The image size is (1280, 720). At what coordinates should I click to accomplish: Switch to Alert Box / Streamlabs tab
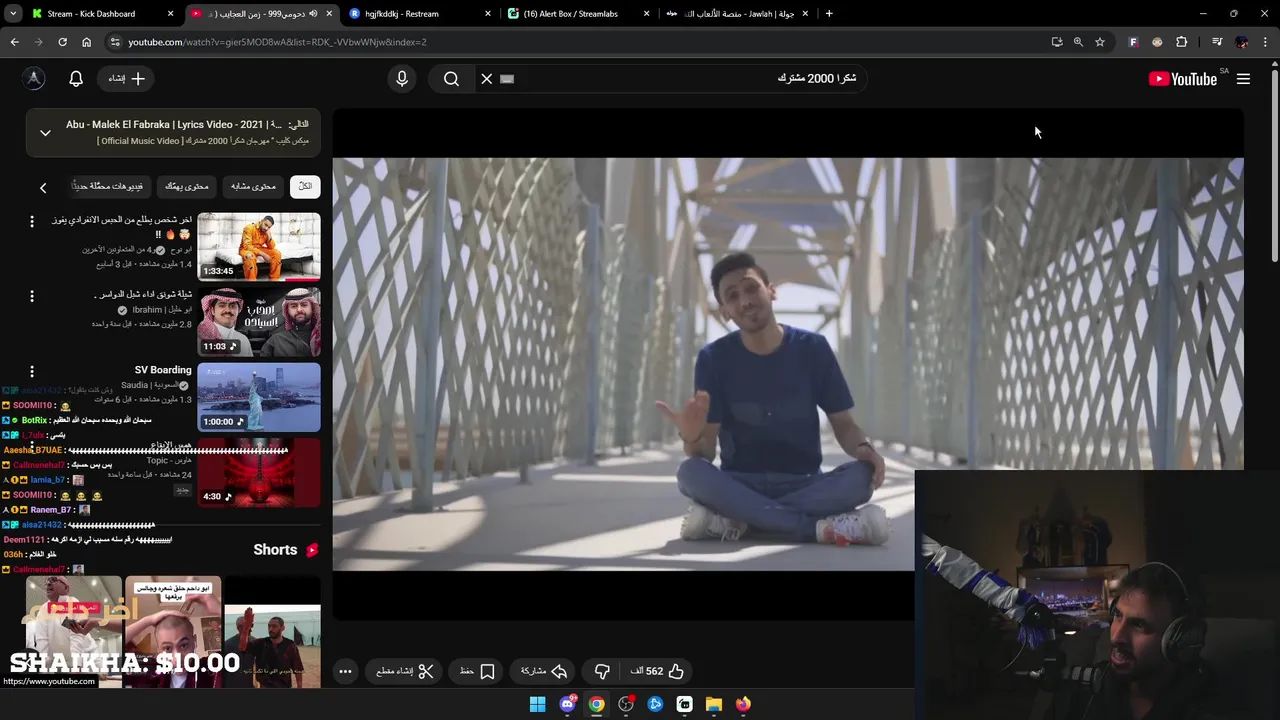pos(578,14)
